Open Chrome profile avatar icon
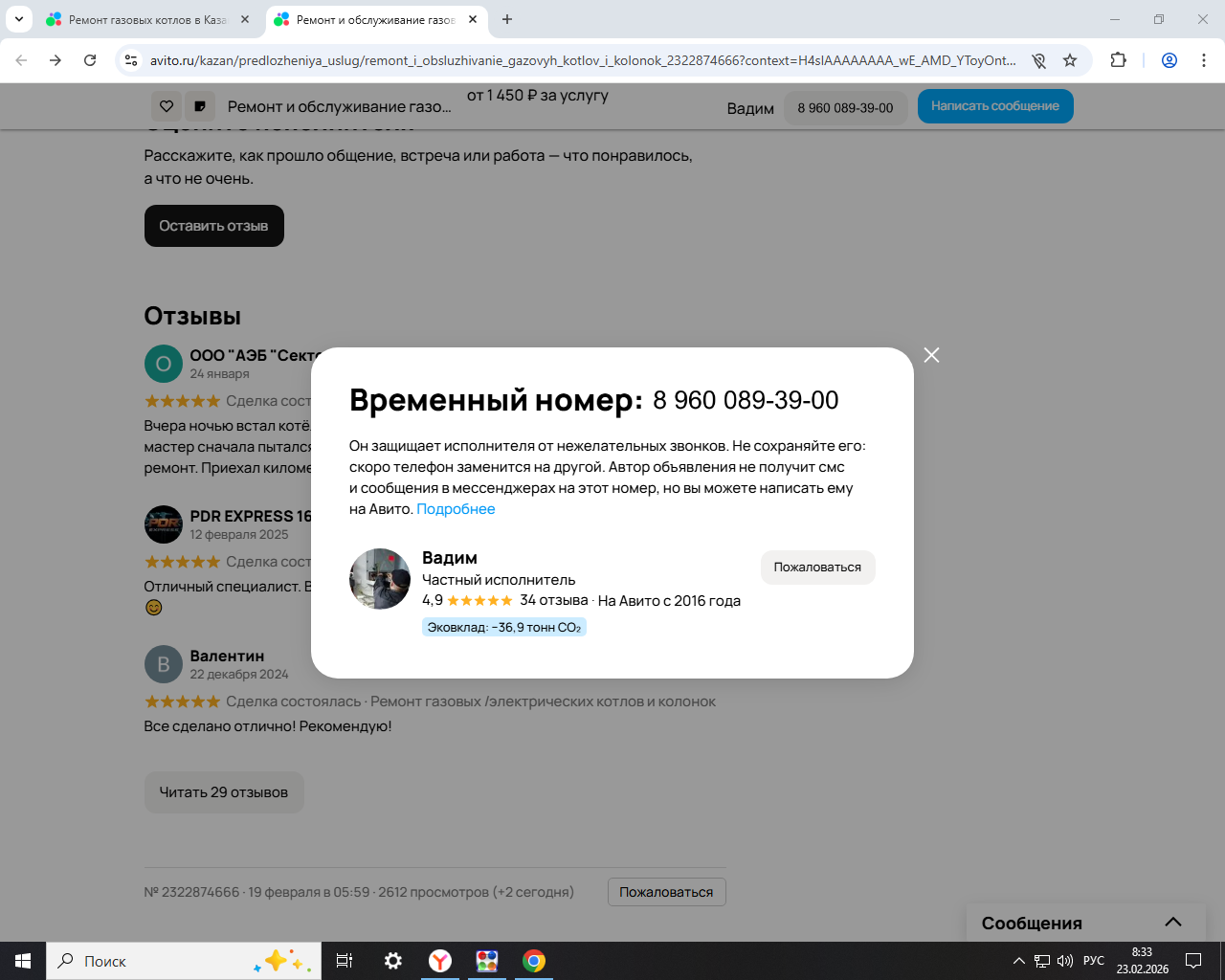 coord(1169,60)
